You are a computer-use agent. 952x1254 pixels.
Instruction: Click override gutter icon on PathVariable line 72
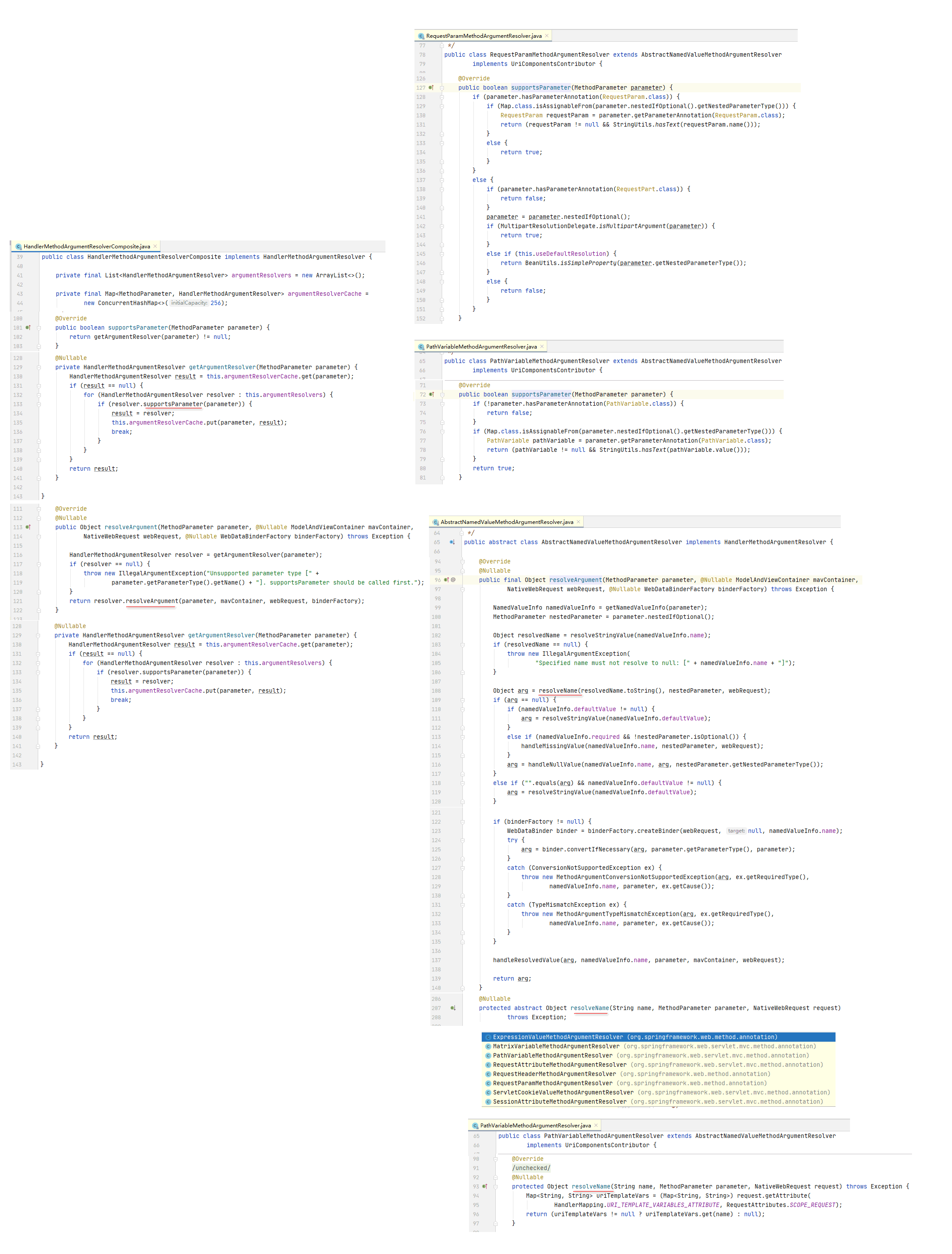pyautogui.click(x=432, y=395)
